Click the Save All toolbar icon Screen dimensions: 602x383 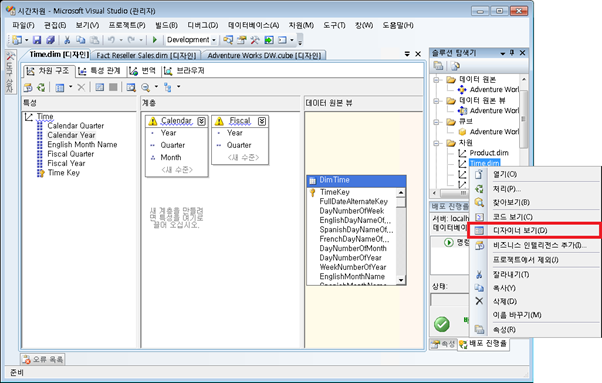coord(50,40)
